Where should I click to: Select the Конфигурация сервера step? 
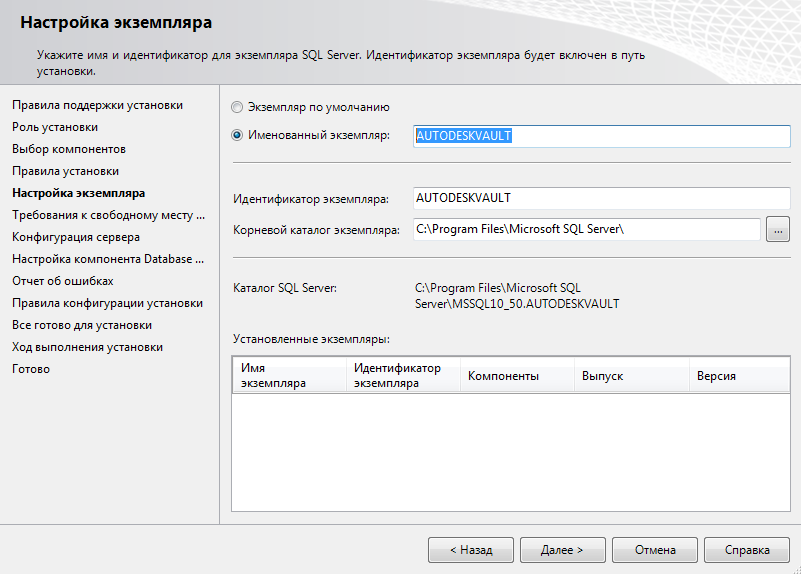[x=76, y=237]
